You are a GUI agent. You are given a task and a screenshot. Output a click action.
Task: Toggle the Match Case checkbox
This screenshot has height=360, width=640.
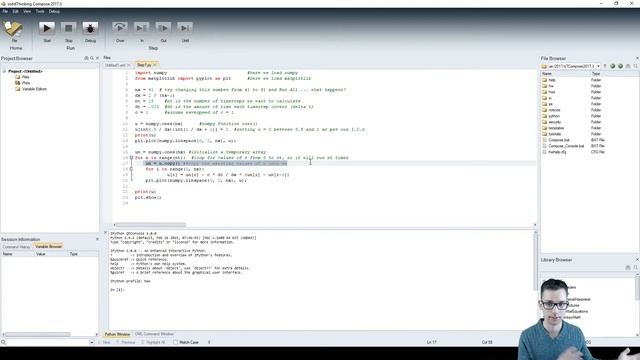click(176, 342)
